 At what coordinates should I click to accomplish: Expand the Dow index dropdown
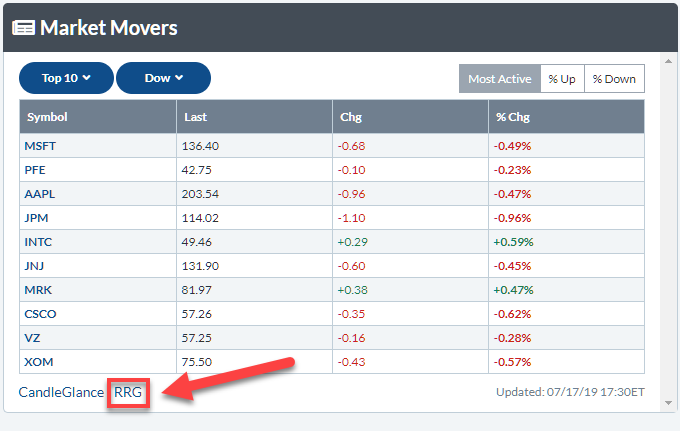tap(163, 78)
